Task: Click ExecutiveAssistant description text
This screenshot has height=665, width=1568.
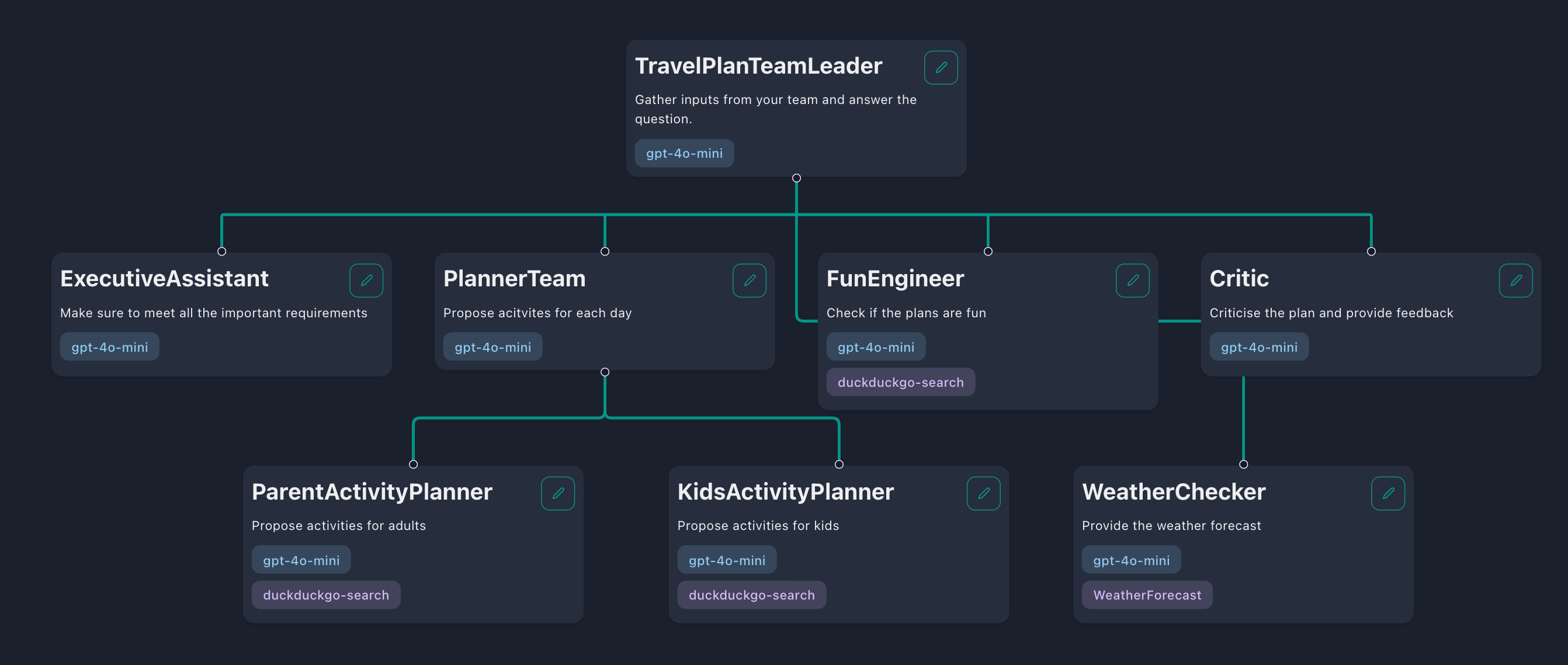Action: click(x=214, y=313)
